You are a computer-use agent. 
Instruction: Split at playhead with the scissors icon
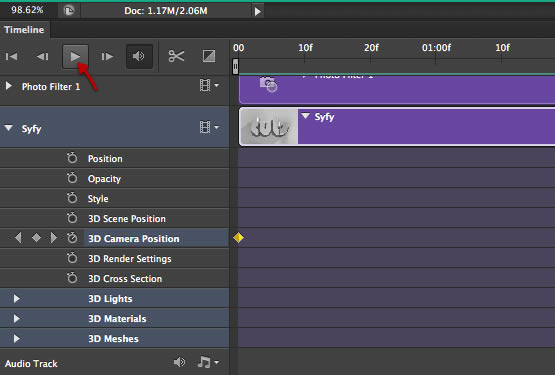[176, 56]
